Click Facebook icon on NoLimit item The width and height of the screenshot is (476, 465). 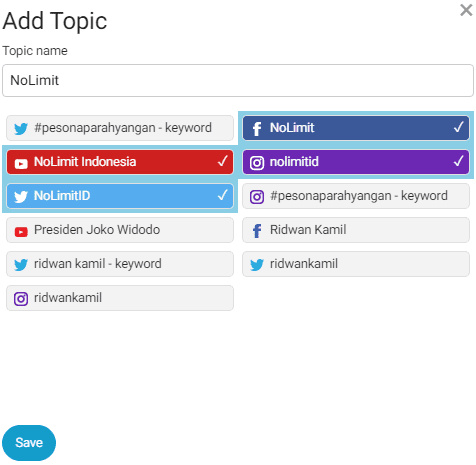pos(257,129)
